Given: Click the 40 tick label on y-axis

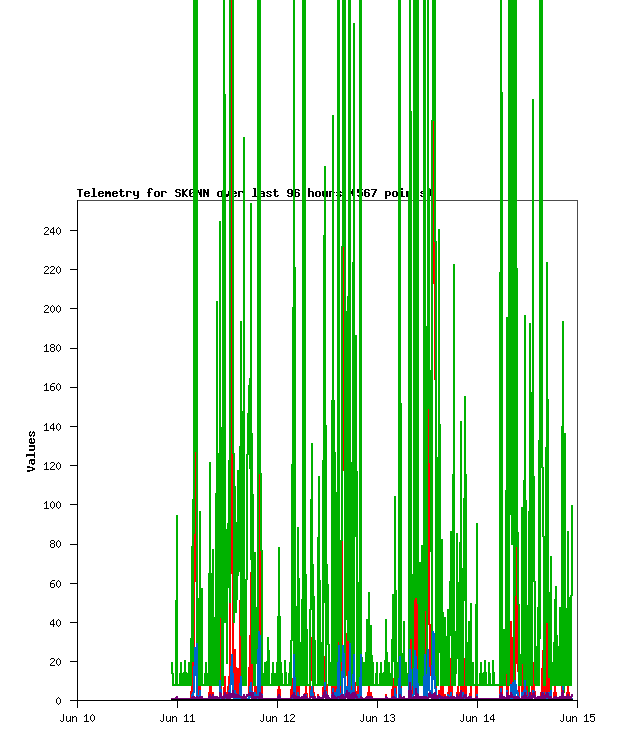Looking at the screenshot, I should point(55,622).
